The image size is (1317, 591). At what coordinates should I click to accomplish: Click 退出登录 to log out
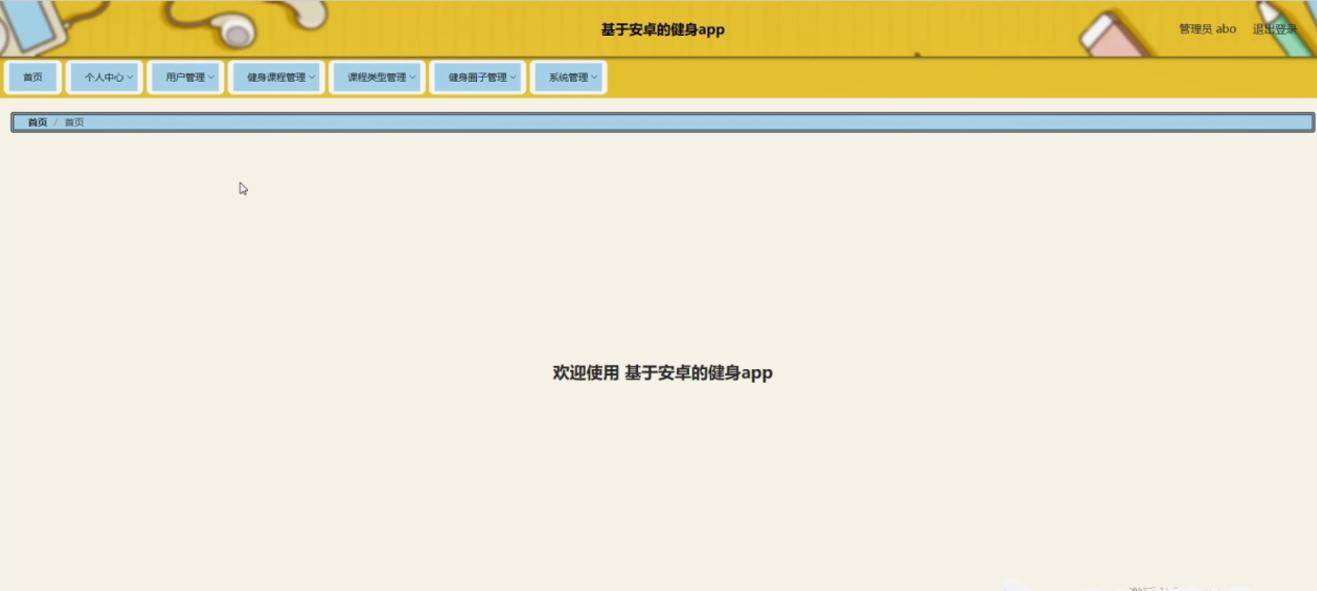1274,29
